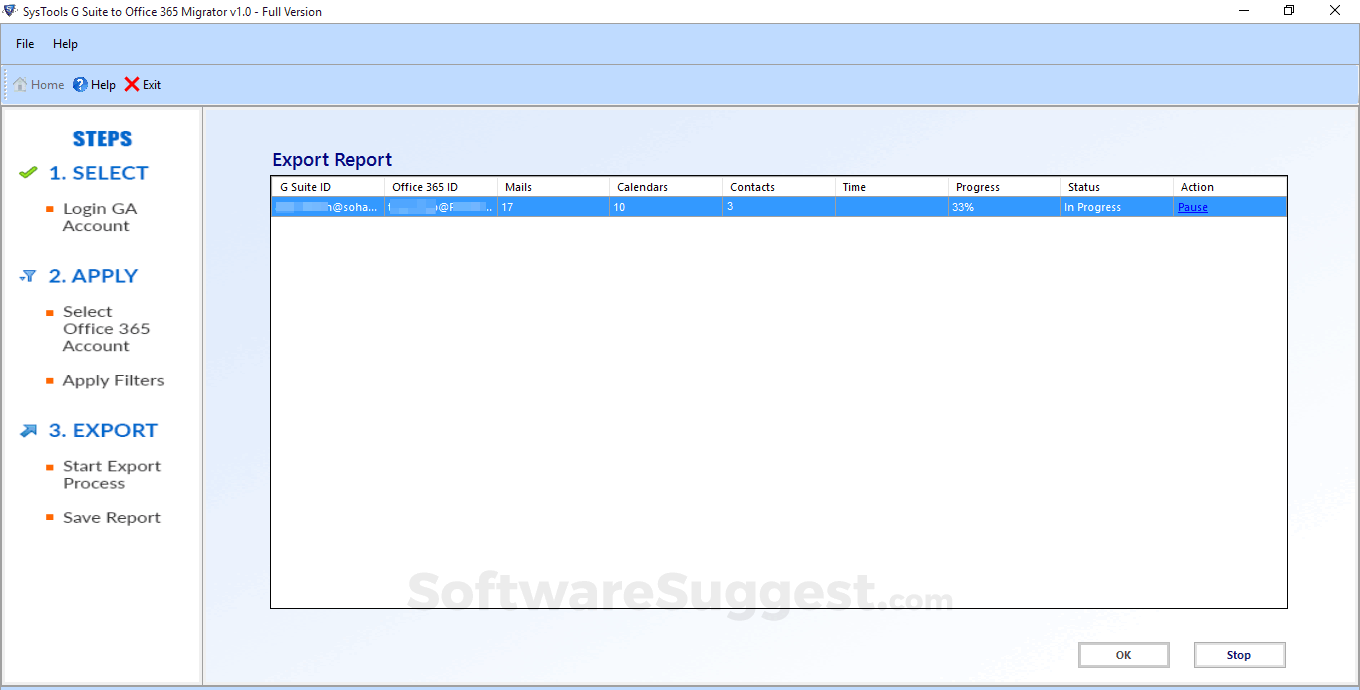Click the red Exit X icon

click(x=132, y=85)
